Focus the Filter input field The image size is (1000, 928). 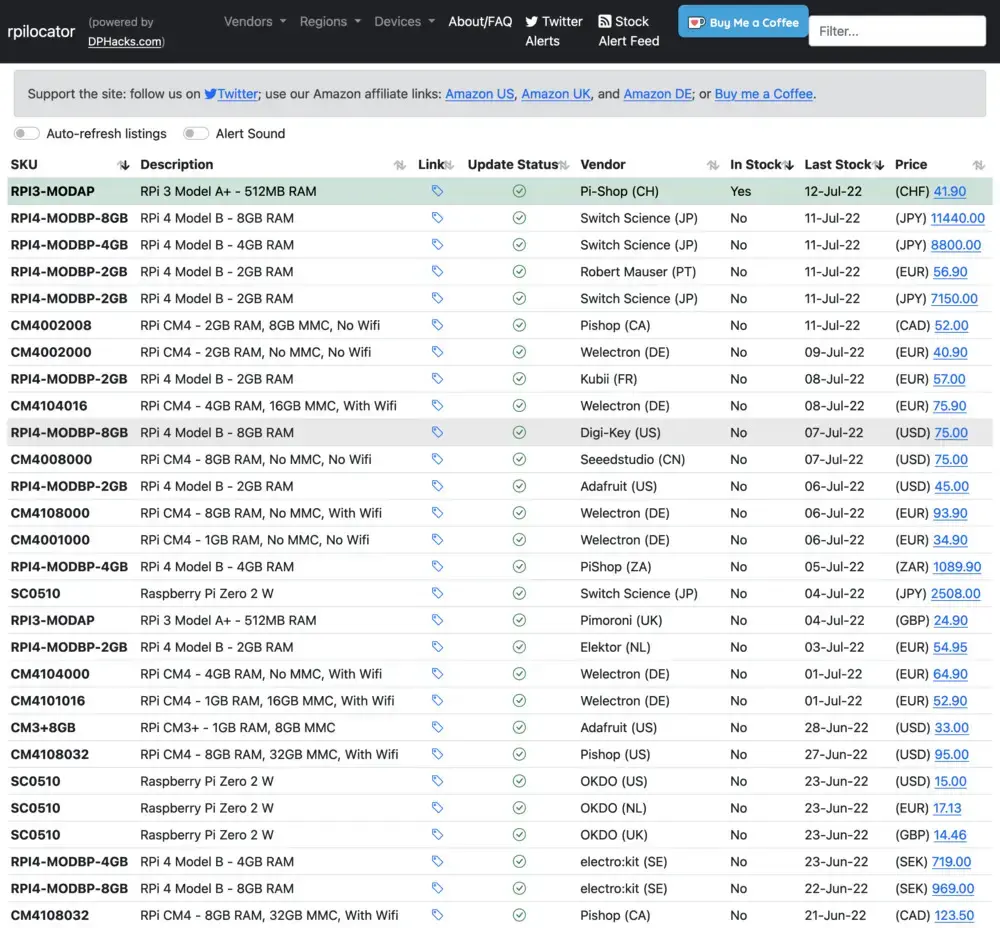(897, 31)
